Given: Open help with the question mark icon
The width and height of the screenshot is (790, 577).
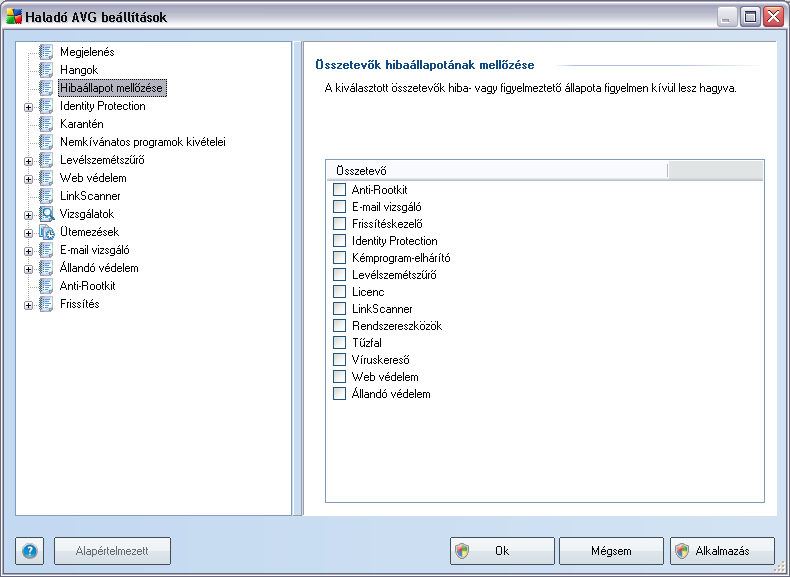Looking at the screenshot, I should [x=30, y=551].
